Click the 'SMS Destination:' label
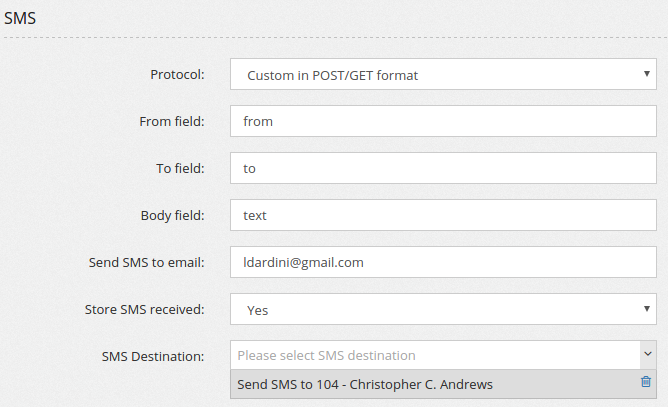The image size is (668, 407). pyautogui.click(x=153, y=355)
